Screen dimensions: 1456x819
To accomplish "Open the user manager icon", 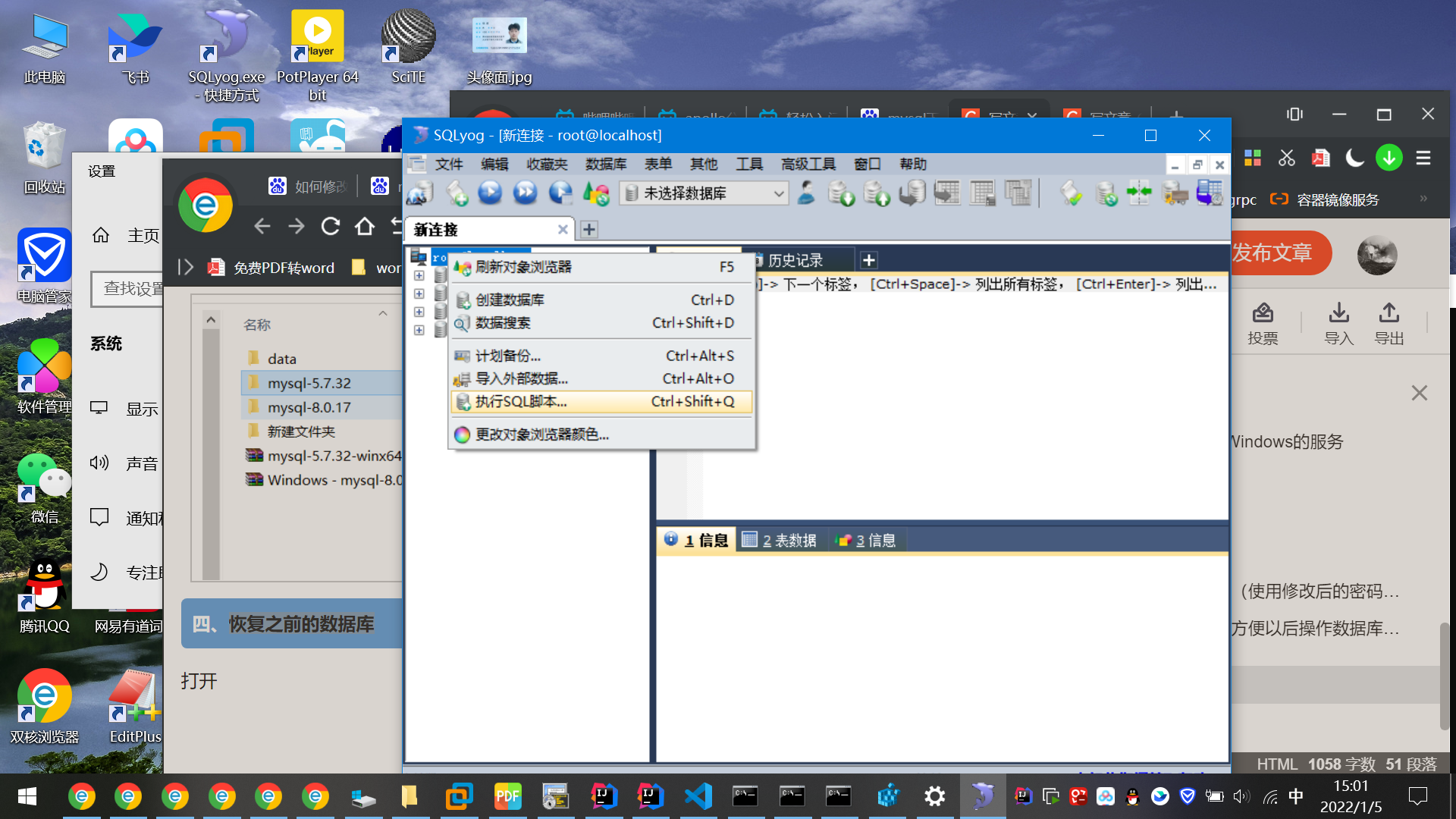I will click(x=806, y=193).
